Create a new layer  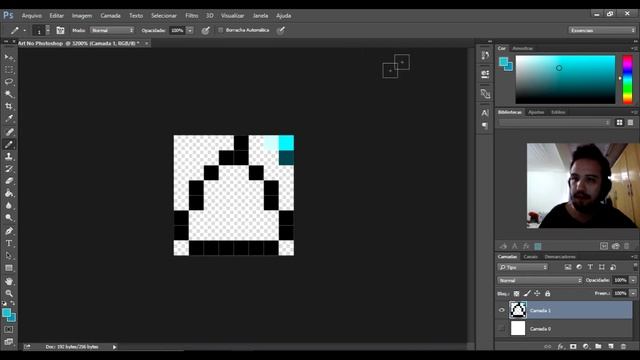tap(611, 346)
